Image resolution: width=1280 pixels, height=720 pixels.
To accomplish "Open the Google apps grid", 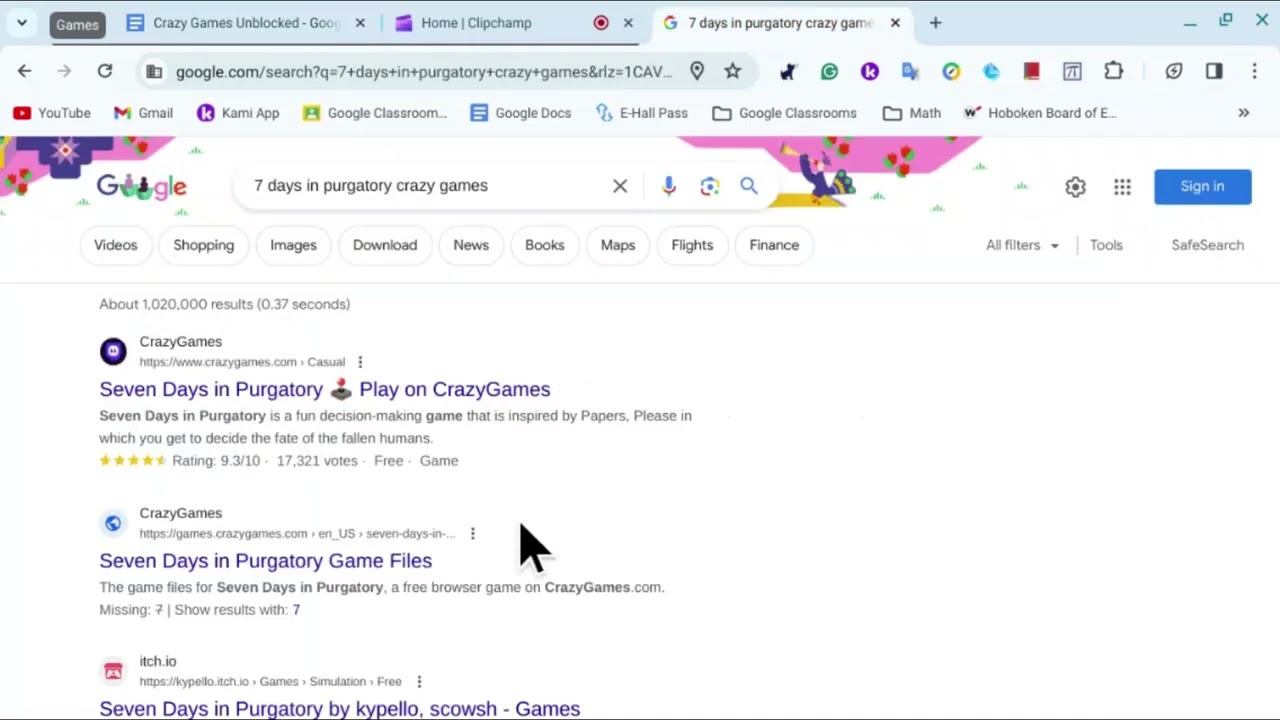I will click(x=1122, y=187).
